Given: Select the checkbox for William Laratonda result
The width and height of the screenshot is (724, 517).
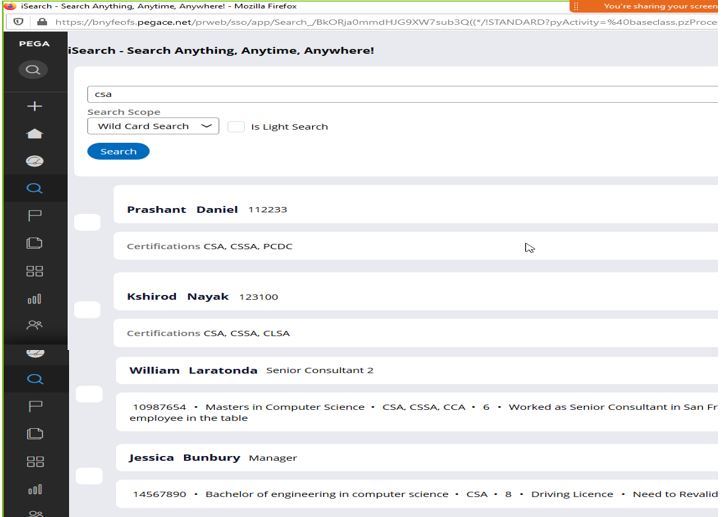Looking at the screenshot, I should pyautogui.click(x=89, y=394).
